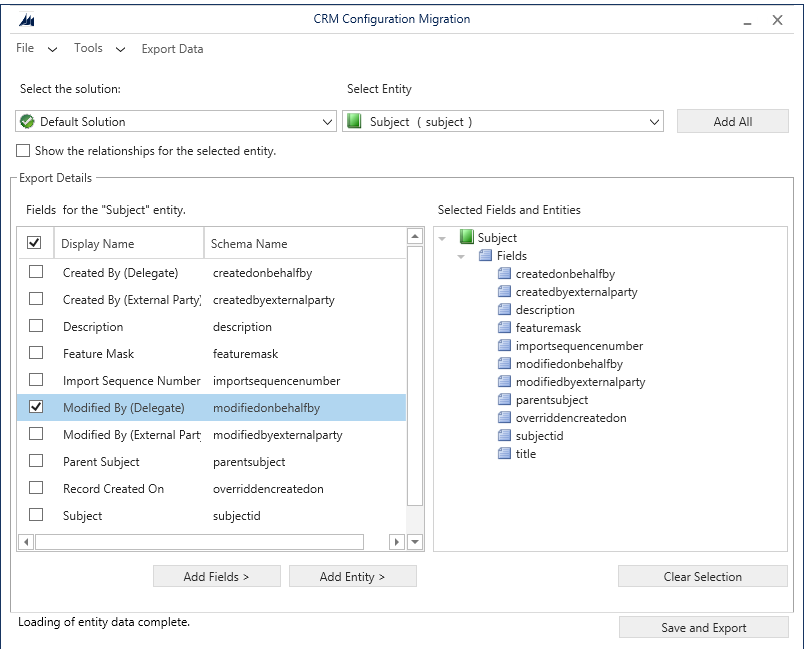Click the green entity icon in Select Entity
The width and height of the screenshot is (805, 649).
tap(354, 121)
